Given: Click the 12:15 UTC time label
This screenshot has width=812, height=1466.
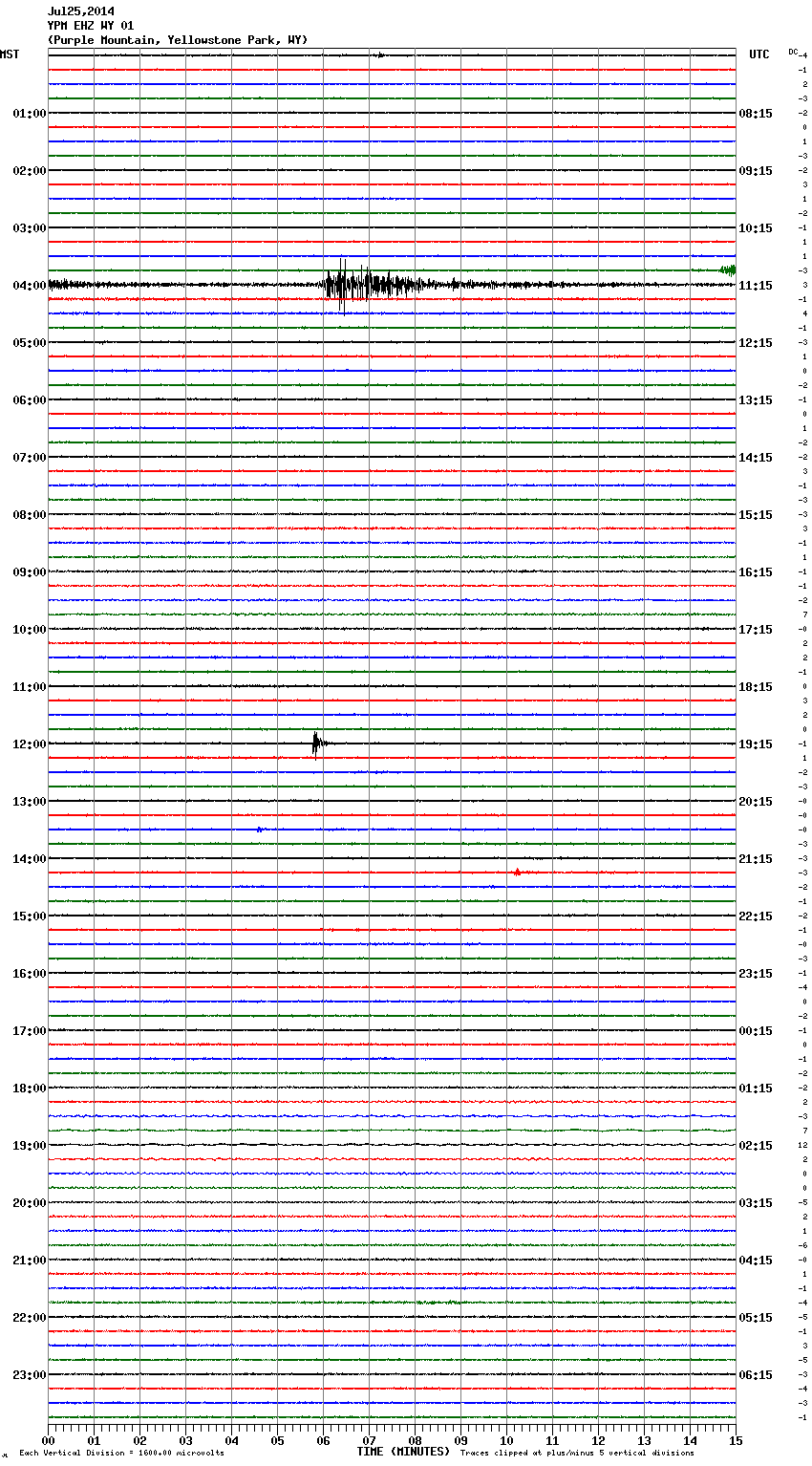Looking at the screenshot, I should (756, 343).
